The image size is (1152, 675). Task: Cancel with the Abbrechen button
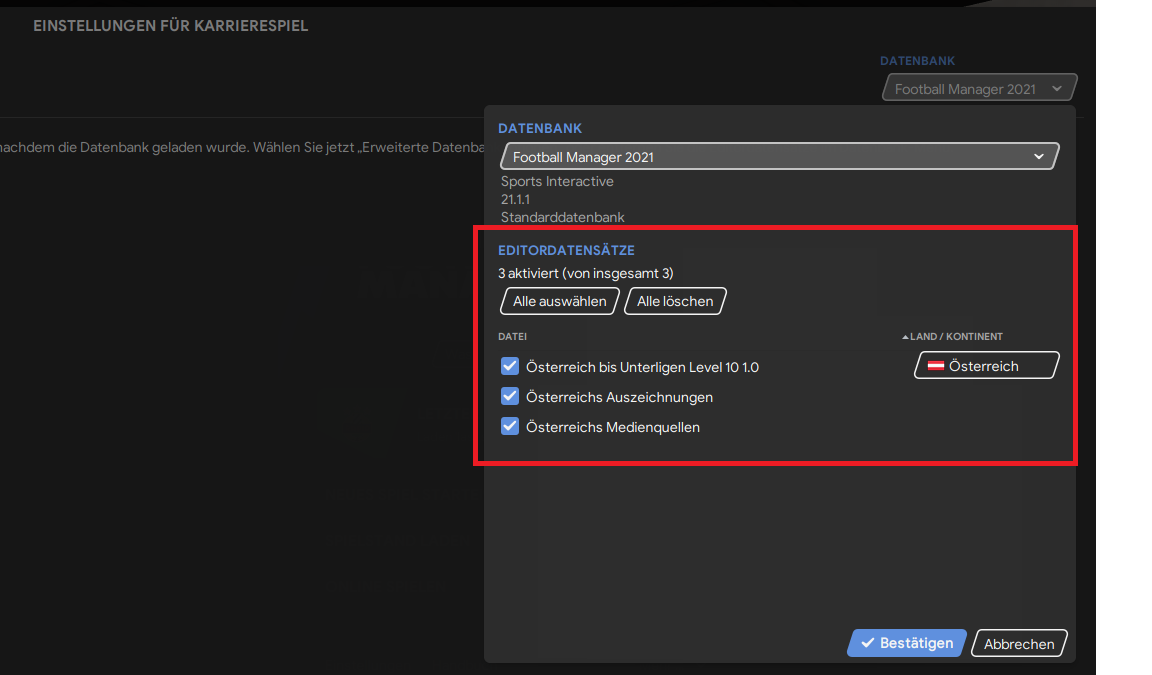pyautogui.click(x=1019, y=643)
